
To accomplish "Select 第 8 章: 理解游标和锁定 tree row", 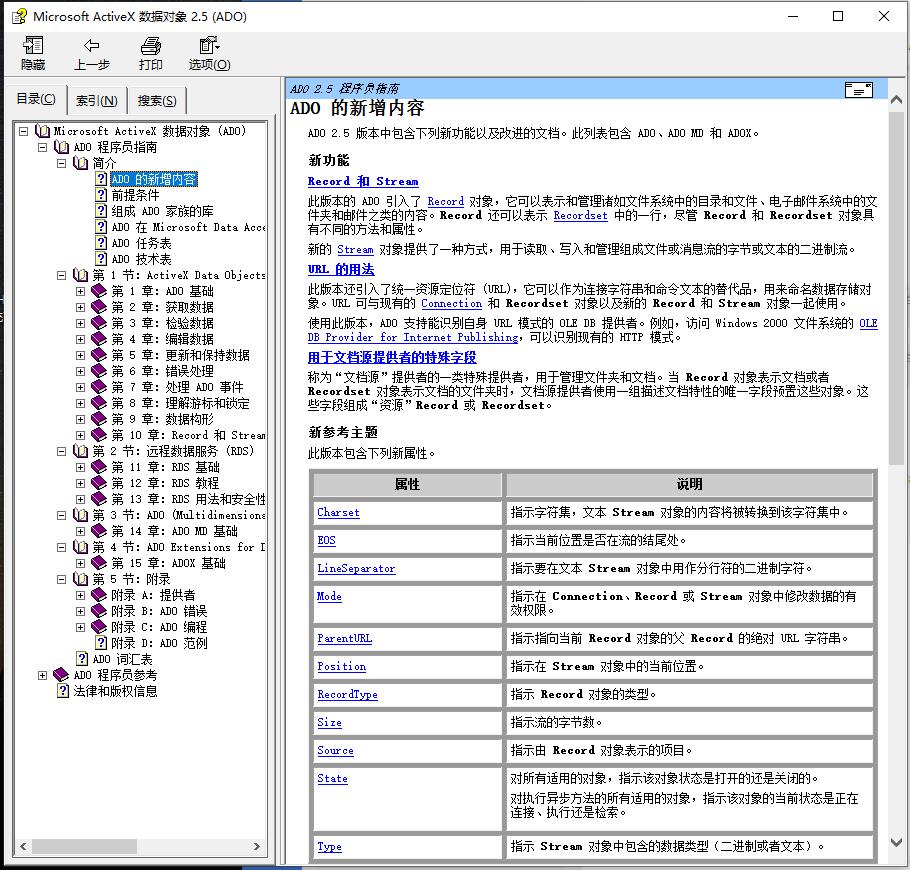I will coord(180,403).
